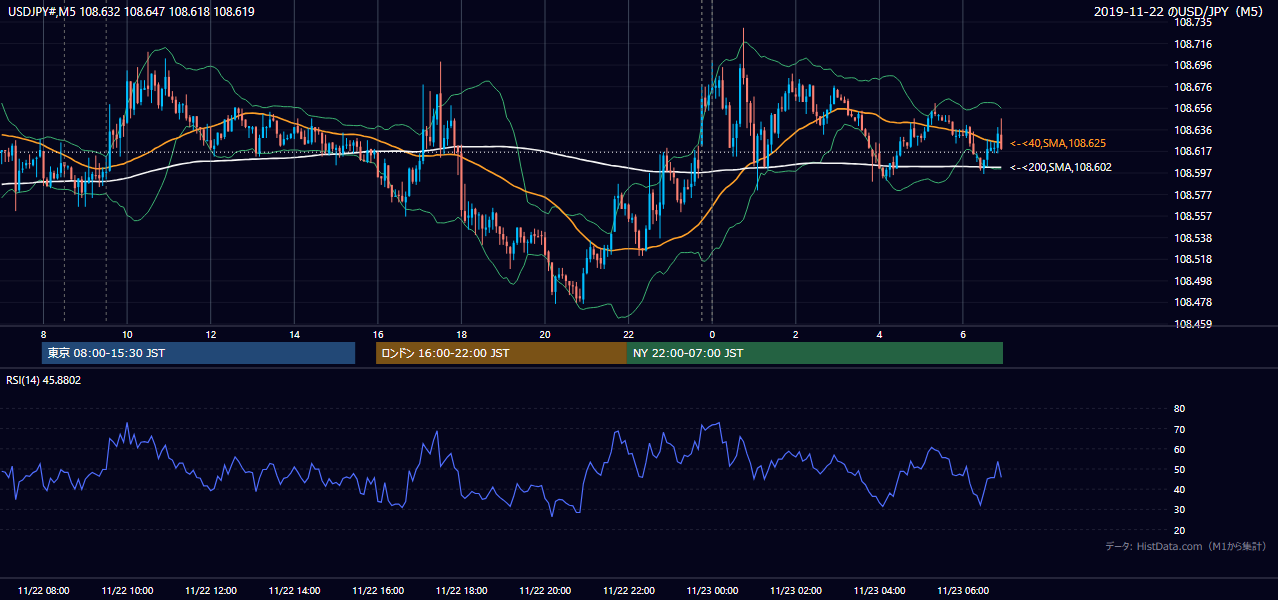Click price axis label 108.518
This screenshot has height=600, width=1278.
(1192, 259)
